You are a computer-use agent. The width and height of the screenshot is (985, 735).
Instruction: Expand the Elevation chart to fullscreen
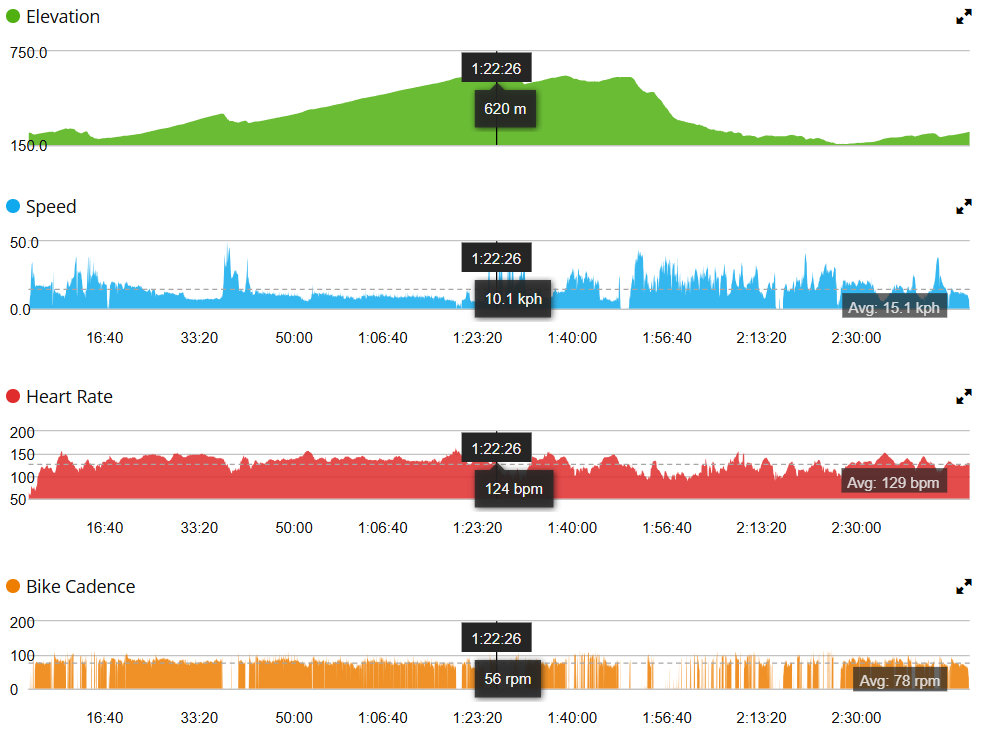(x=964, y=17)
